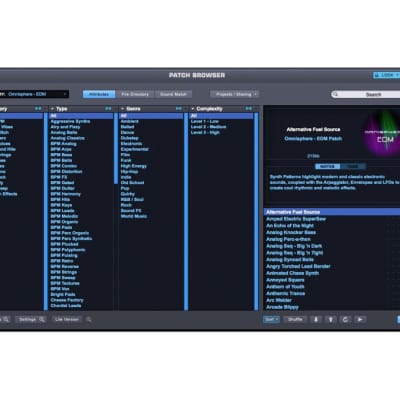Select 'Cheese Factory' type
The height and width of the screenshot is (400, 400).
click(x=67, y=300)
